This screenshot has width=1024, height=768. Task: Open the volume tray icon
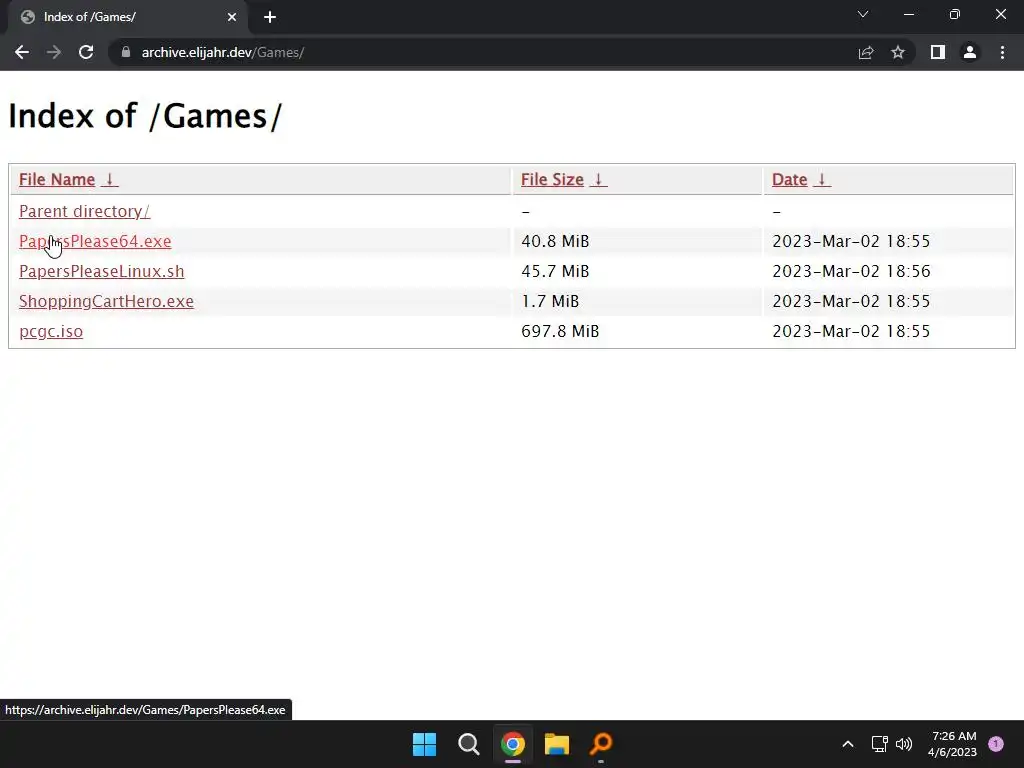click(904, 744)
